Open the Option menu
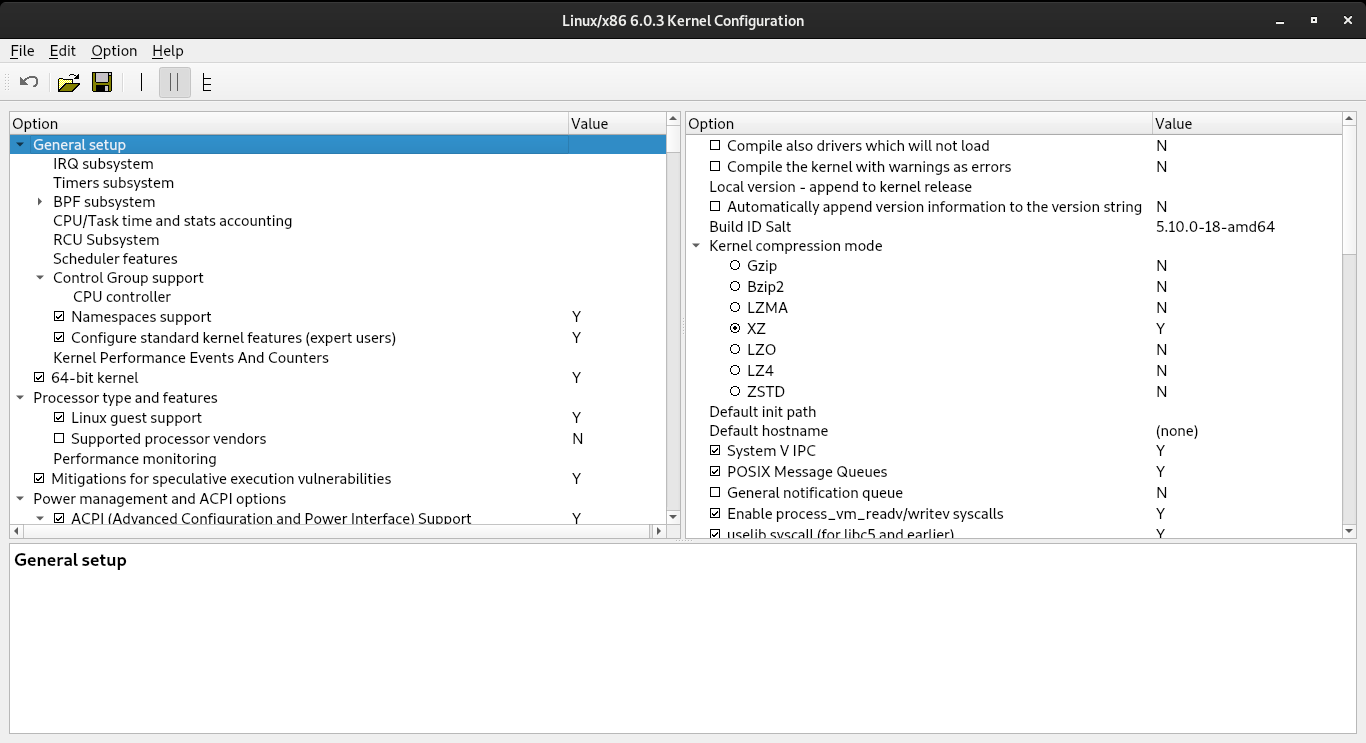 tap(114, 50)
